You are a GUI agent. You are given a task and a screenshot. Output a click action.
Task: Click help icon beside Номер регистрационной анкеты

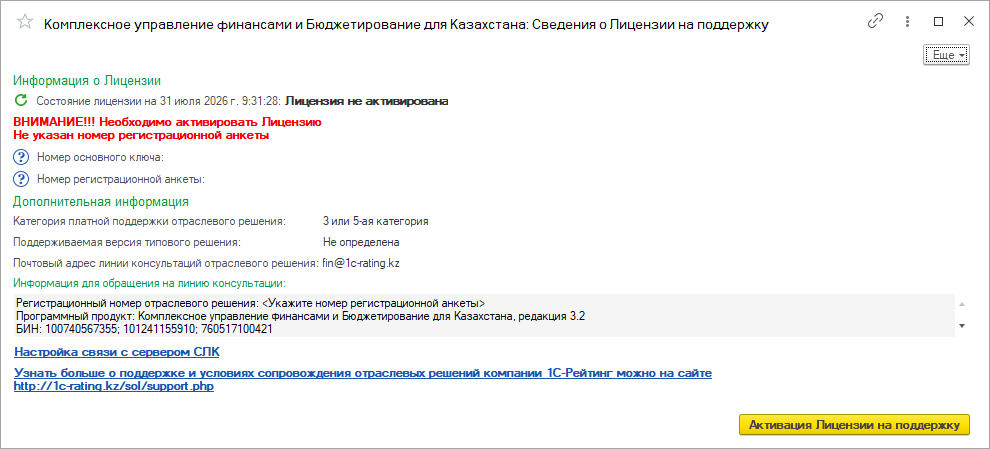click(21, 179)
